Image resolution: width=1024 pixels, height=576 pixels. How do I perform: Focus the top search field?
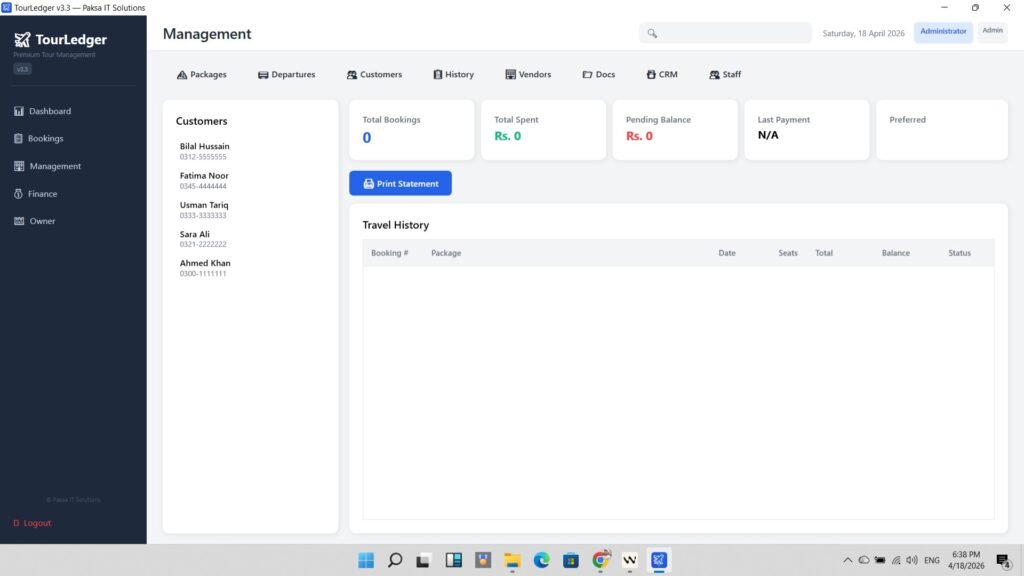(730, 33)
